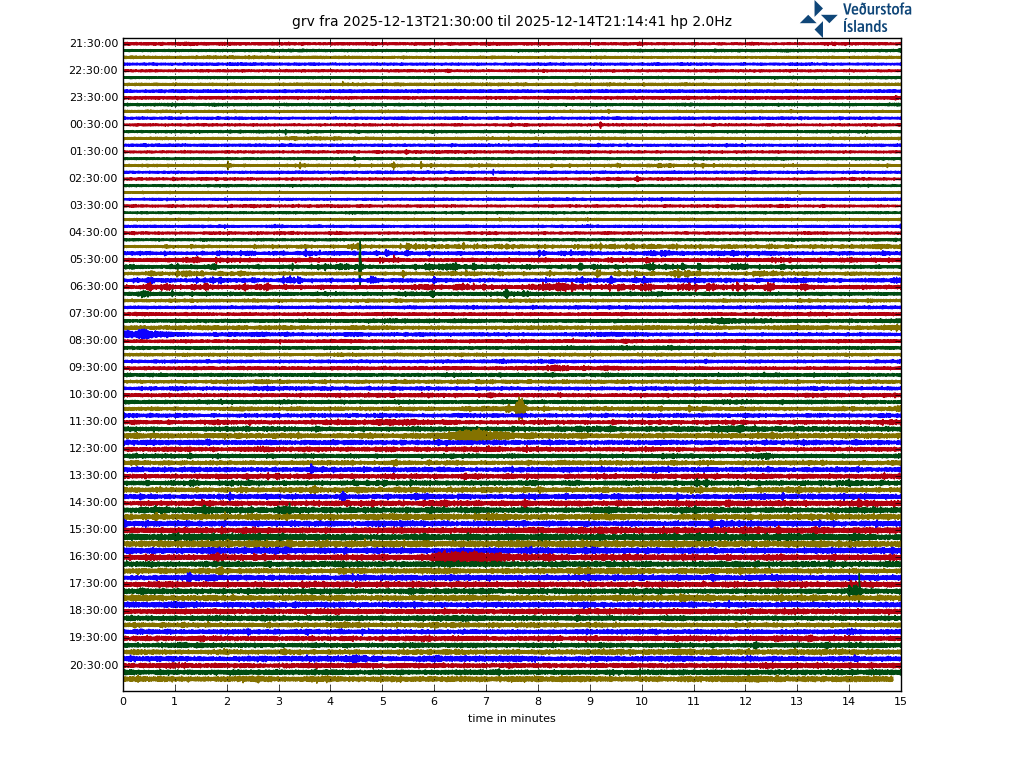Click the x-axis label time in minutes
The width and height of the screenshot is (1024, 768).
coord(511,718)
